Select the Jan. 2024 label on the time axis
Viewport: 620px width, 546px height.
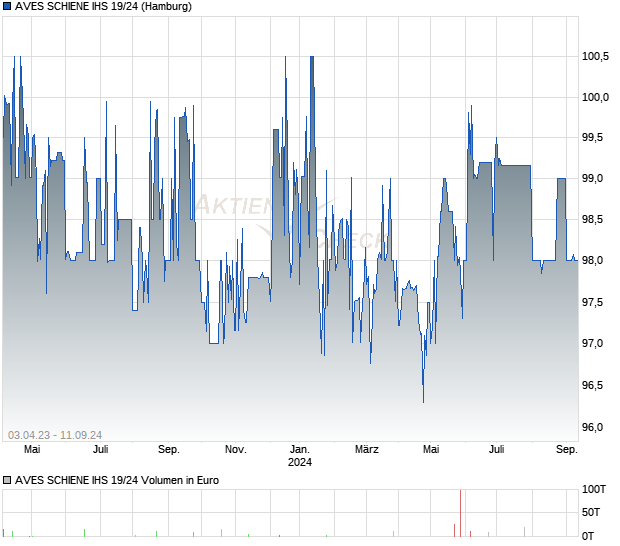[300, 456]
